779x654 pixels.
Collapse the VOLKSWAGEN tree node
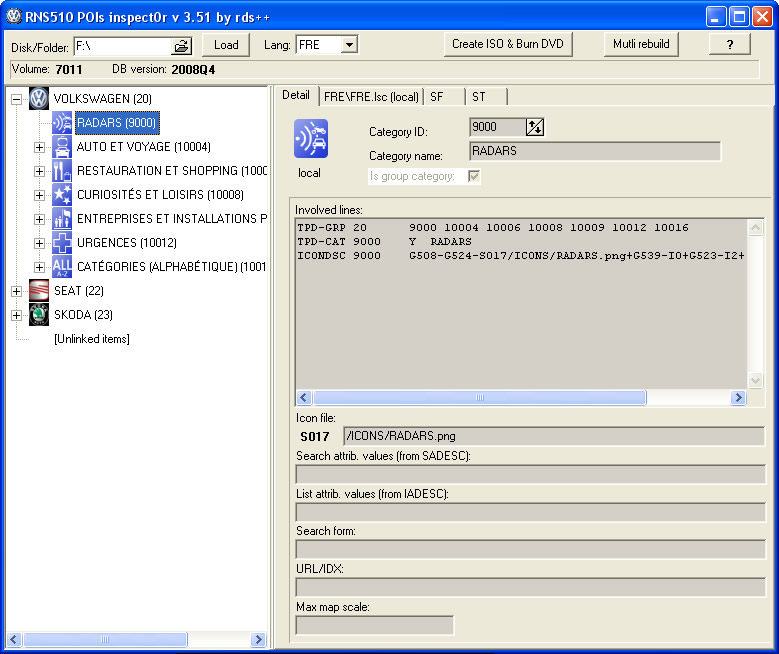coord(16,99)
